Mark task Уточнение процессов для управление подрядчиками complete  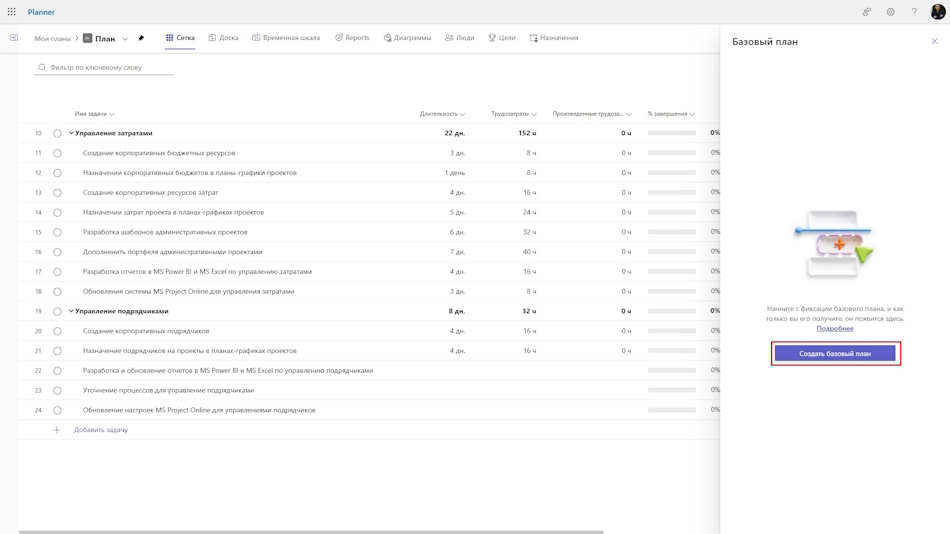coord(57,390)
